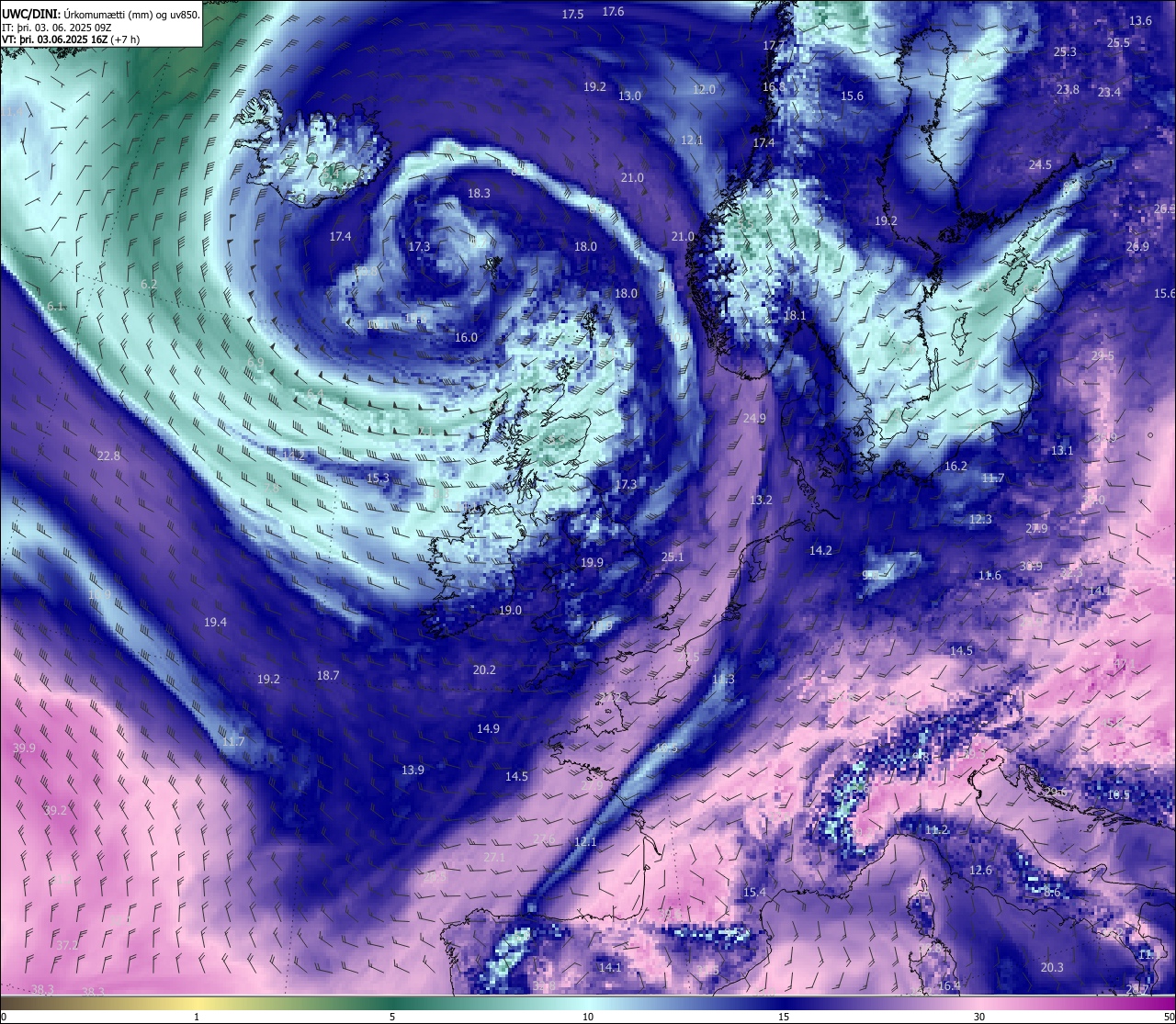Click the map value 19.9
The height and width of the screenshot is (1024, 1176).
pos(592,563)
